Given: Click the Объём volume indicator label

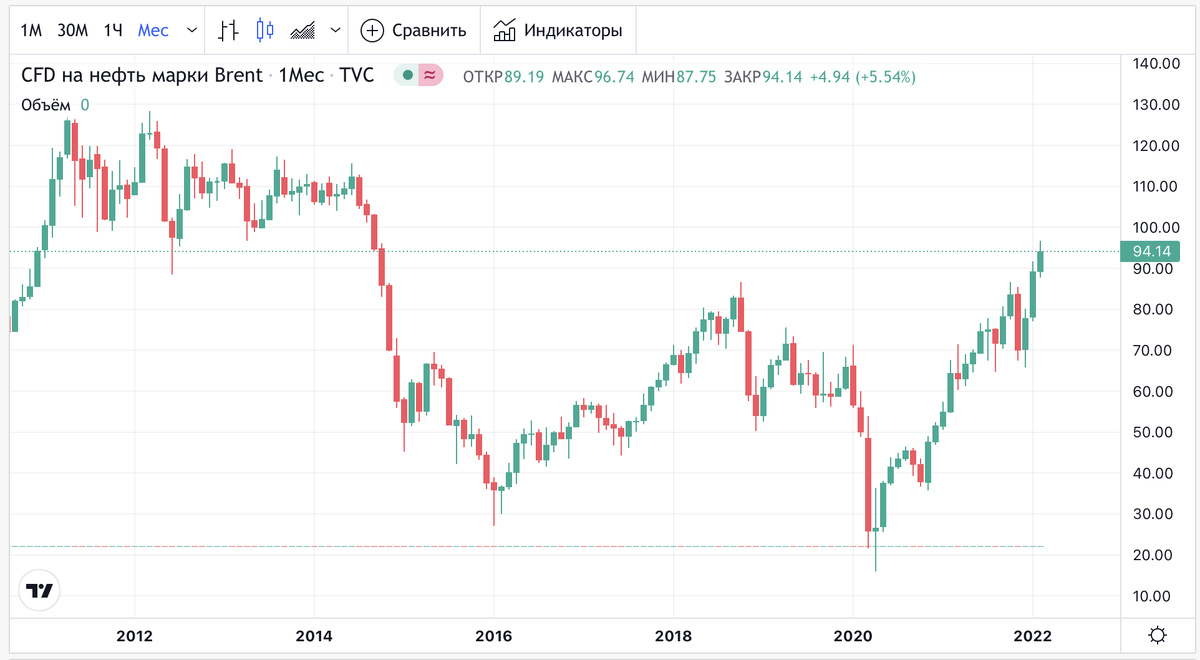Looking at the screenshot, I should (46, 104).
